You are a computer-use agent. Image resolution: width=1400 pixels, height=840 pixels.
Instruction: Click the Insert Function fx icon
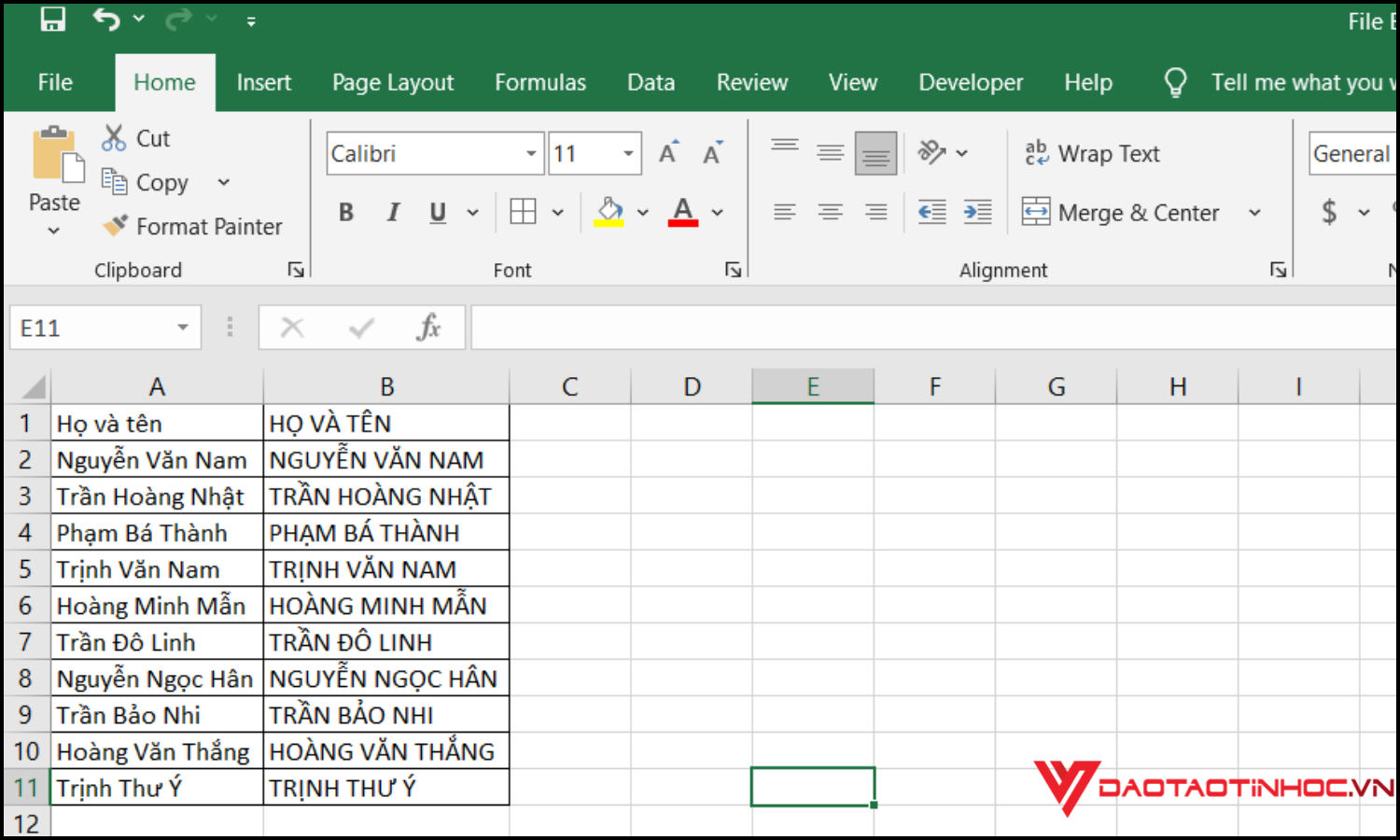pos(428,328)
